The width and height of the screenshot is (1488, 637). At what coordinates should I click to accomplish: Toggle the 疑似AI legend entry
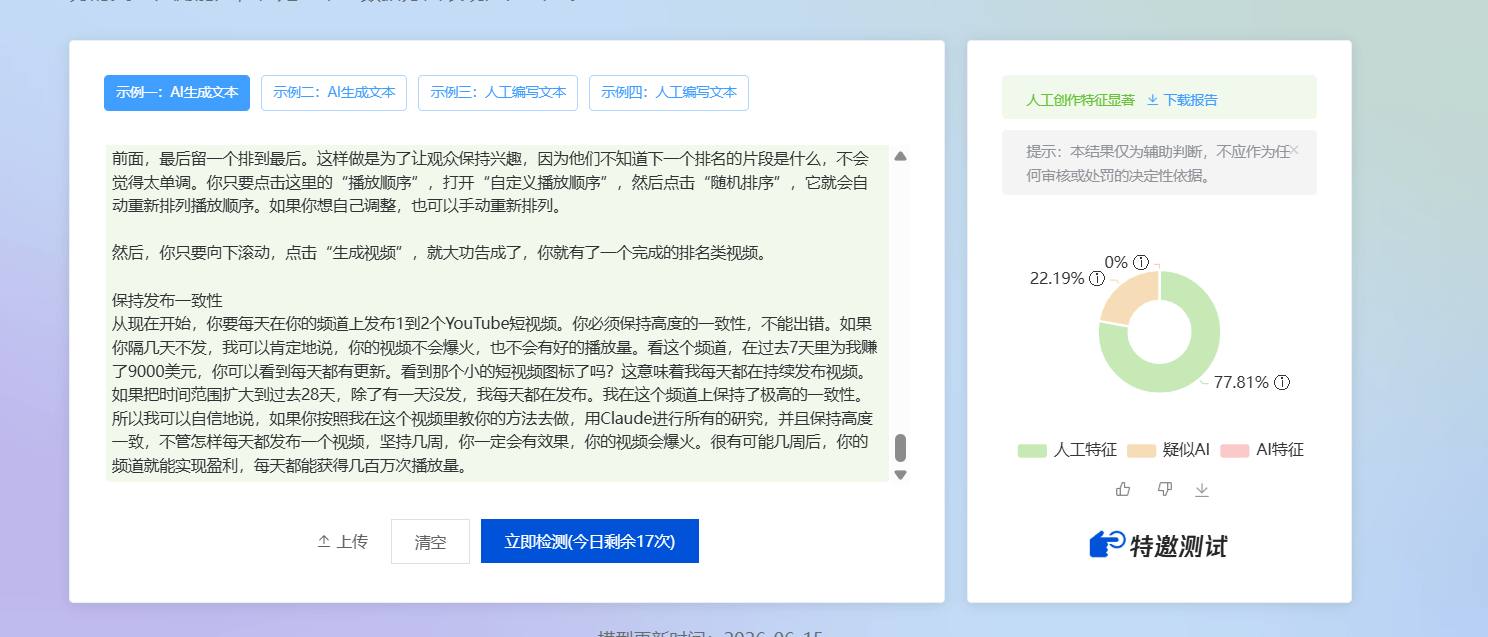point(1168,450)
